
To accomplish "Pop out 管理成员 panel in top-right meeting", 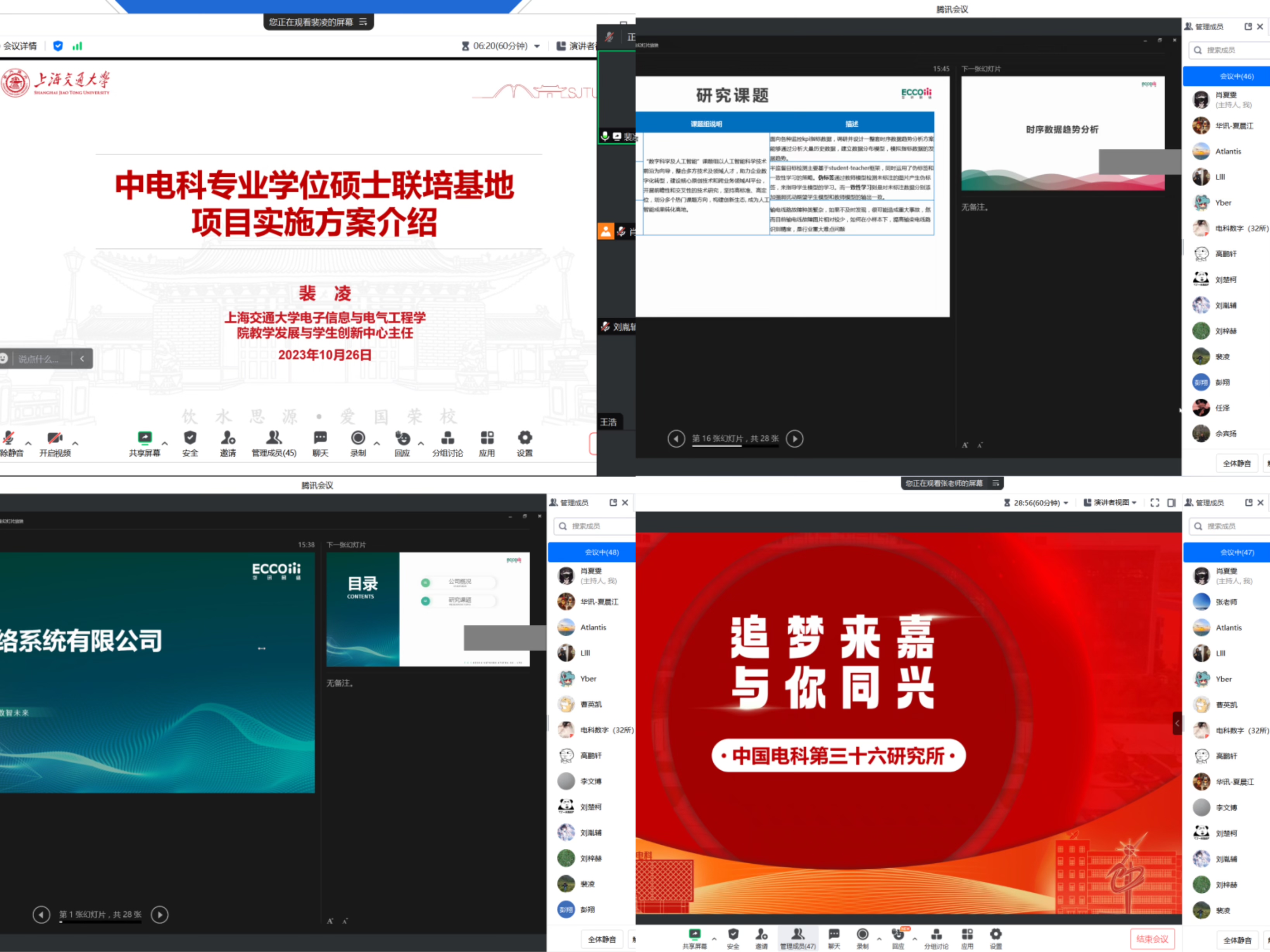I will pos(1248,26).
